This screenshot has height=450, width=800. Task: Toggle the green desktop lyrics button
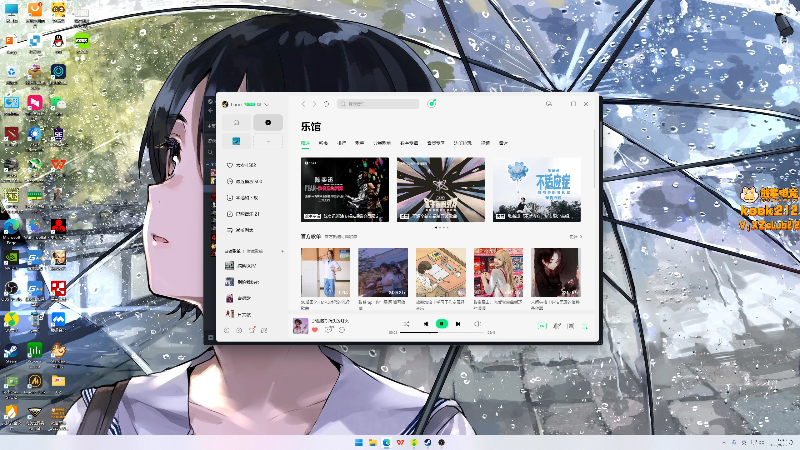tap(542, 326)
